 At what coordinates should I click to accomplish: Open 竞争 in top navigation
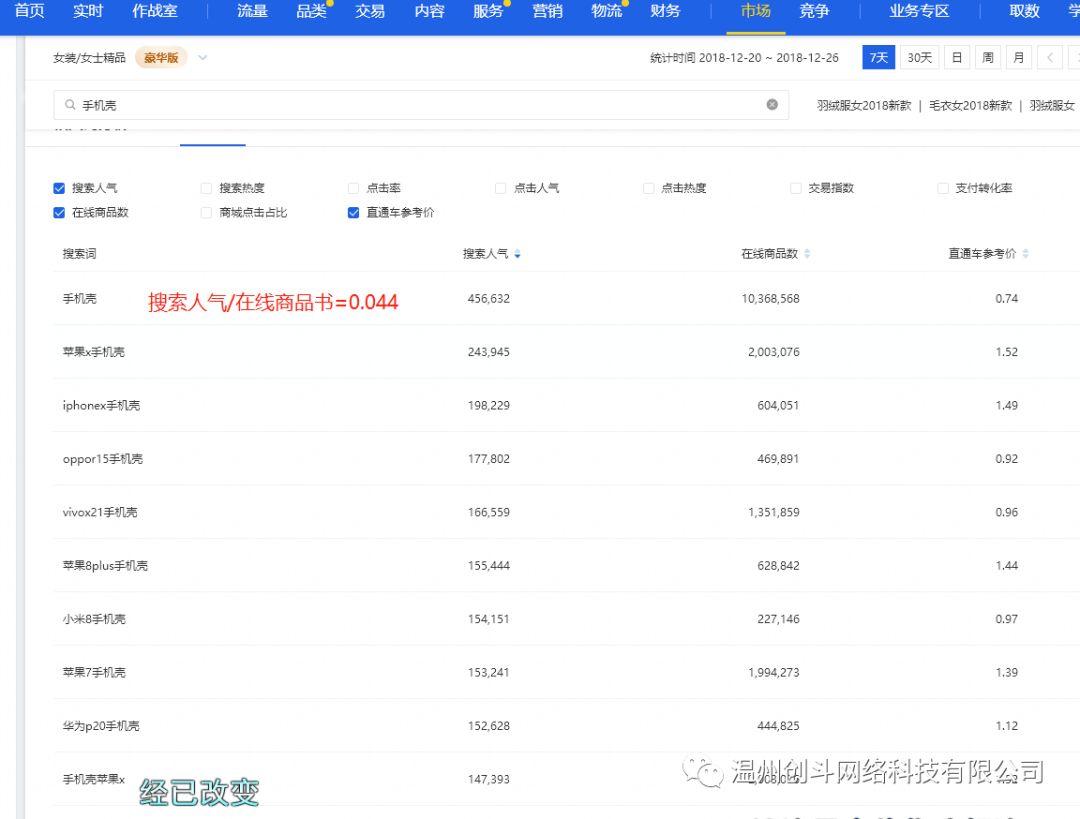pos(814,11)
